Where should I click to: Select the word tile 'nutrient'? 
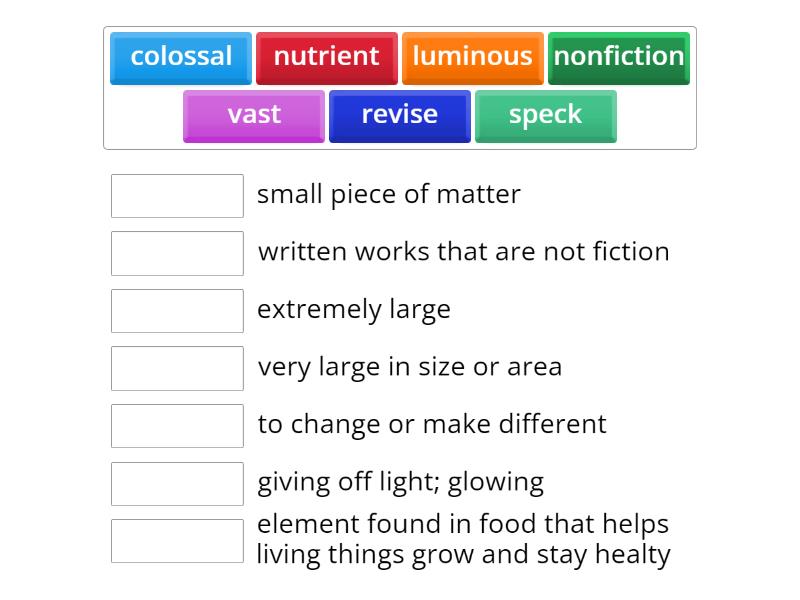(x=327, y=57)
